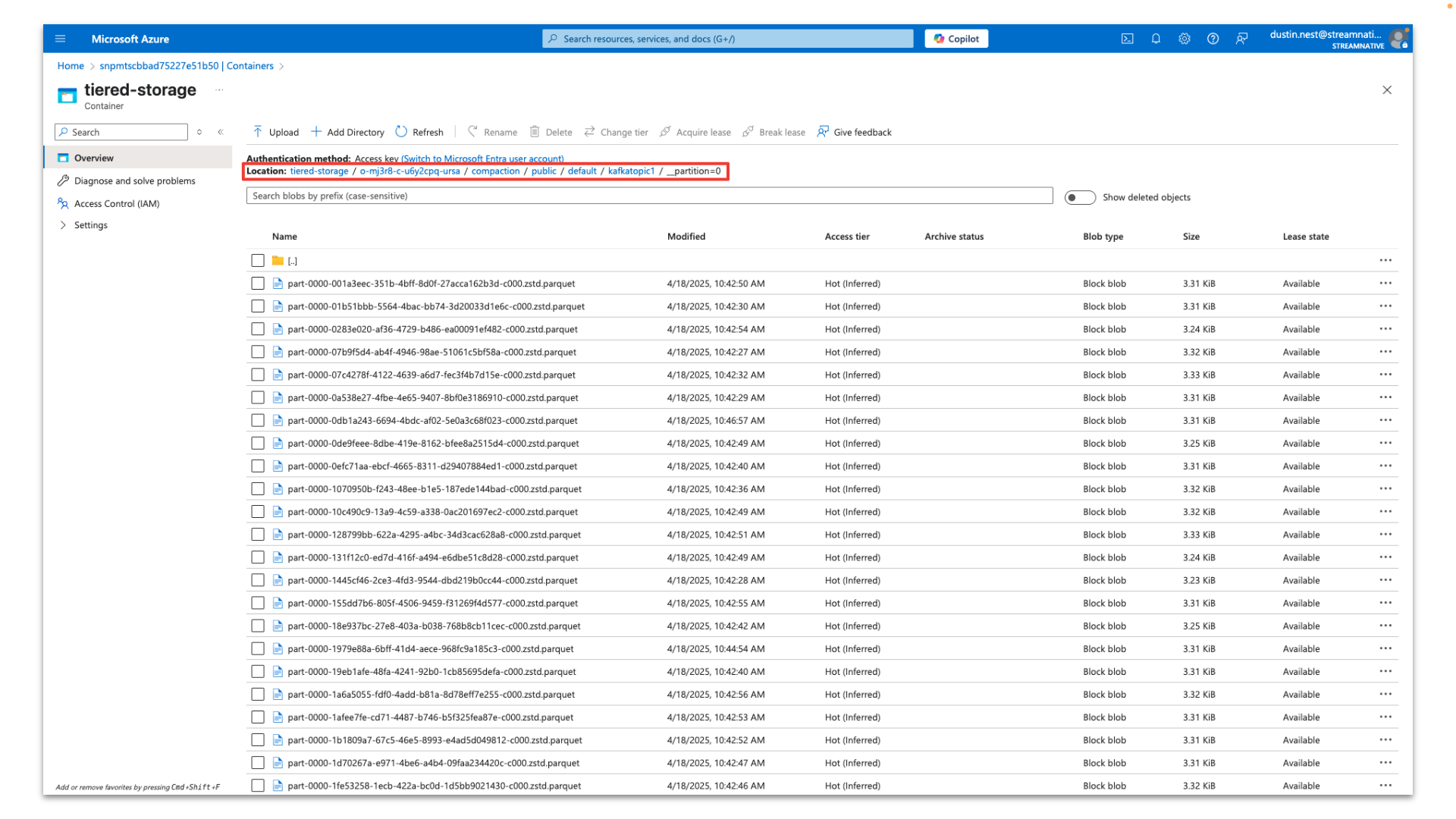
Task: Refresh the blob listing
Action: [419, 132]
